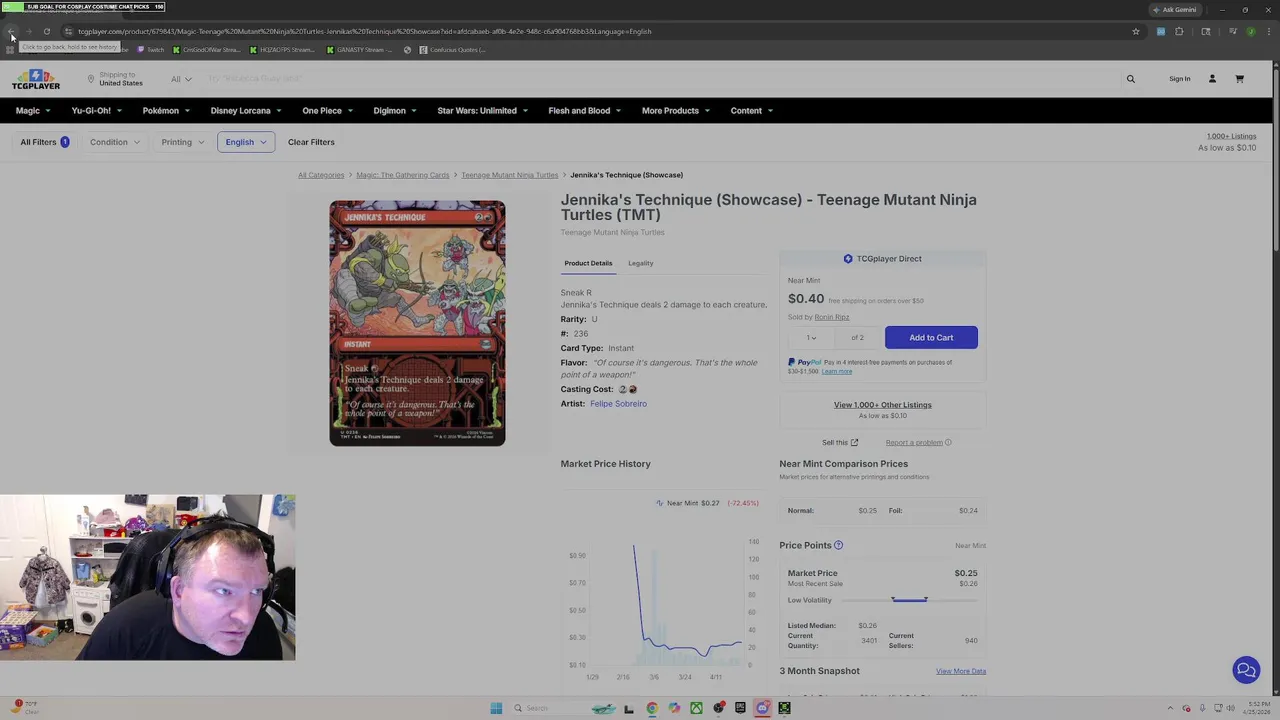The height and width of the screenshot is (720, 1280).
Task: Click Price Points info icon
Action: 838,546
